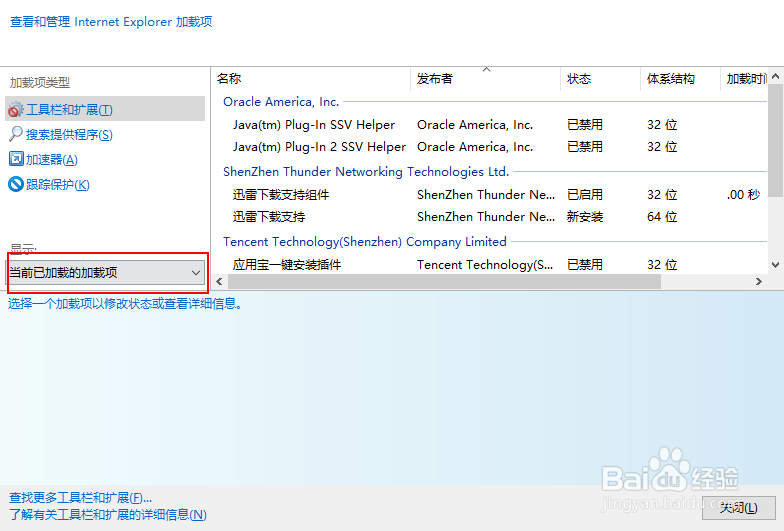
Task: Click the search providers magnifier icon
Action: (16, 134)
